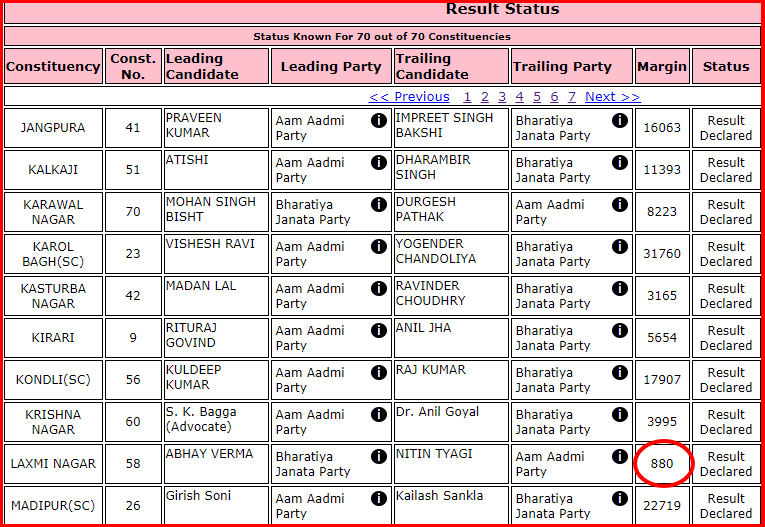765x527 pixels.
Task: Select the KALKAJI constituency cell
Action: (54, 170)
